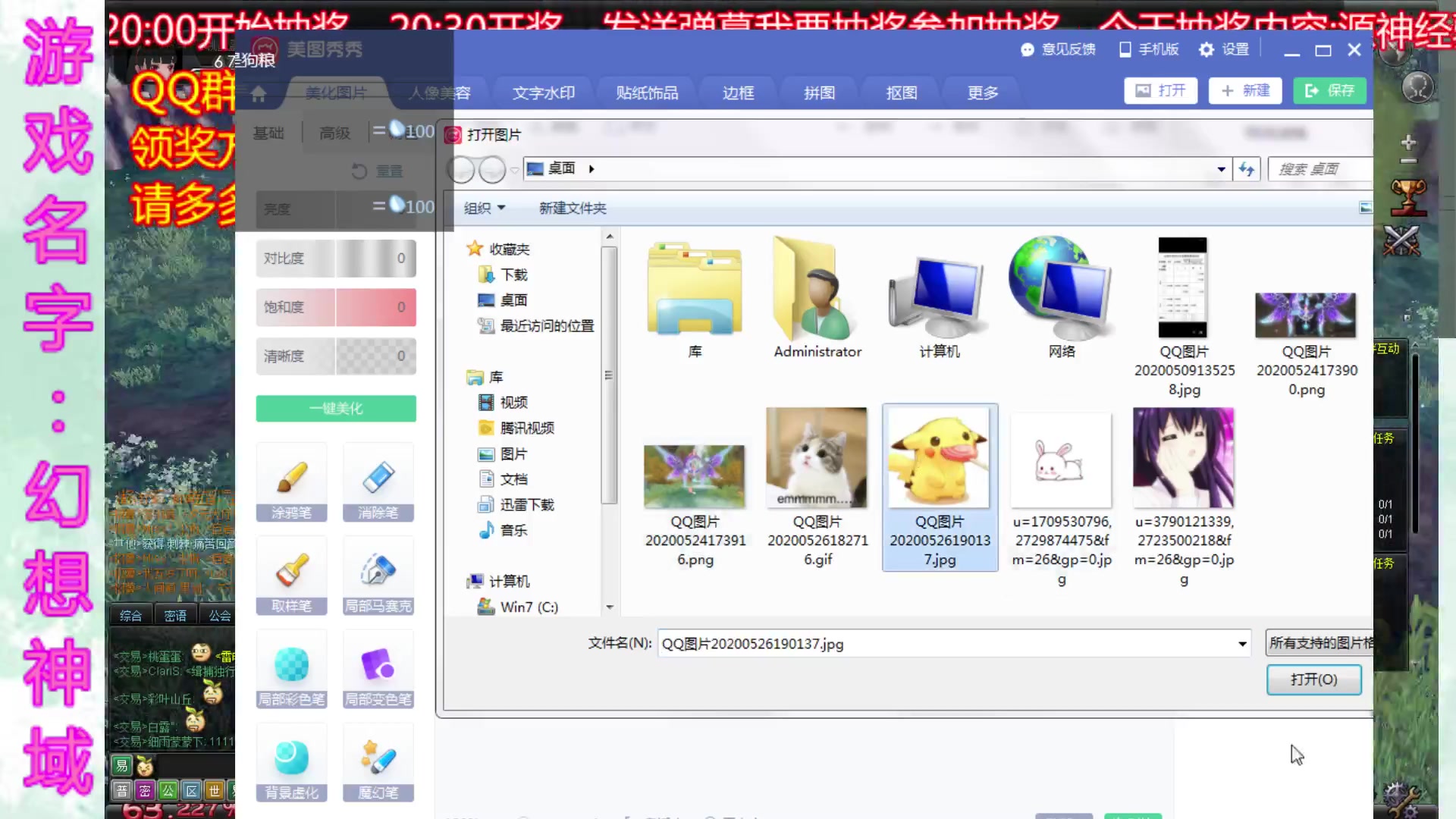The image size is (1456, 819).
Task: Open the 计算机 computer icon in file list
Action: (x=939, y=307)
